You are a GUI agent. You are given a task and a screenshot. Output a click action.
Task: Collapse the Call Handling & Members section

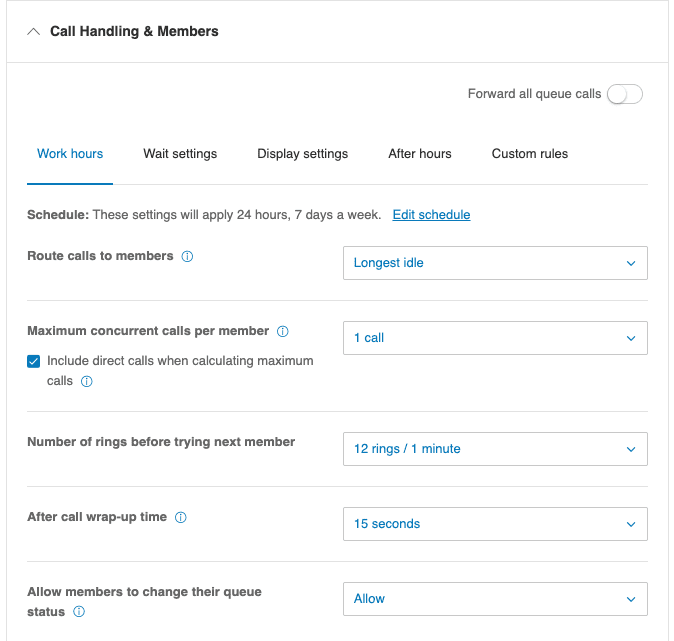(x=33, y=32)
